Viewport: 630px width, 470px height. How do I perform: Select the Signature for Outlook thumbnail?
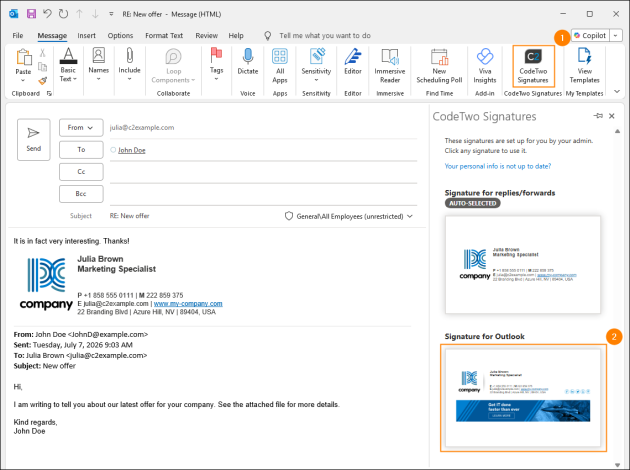tap(523, 397)
